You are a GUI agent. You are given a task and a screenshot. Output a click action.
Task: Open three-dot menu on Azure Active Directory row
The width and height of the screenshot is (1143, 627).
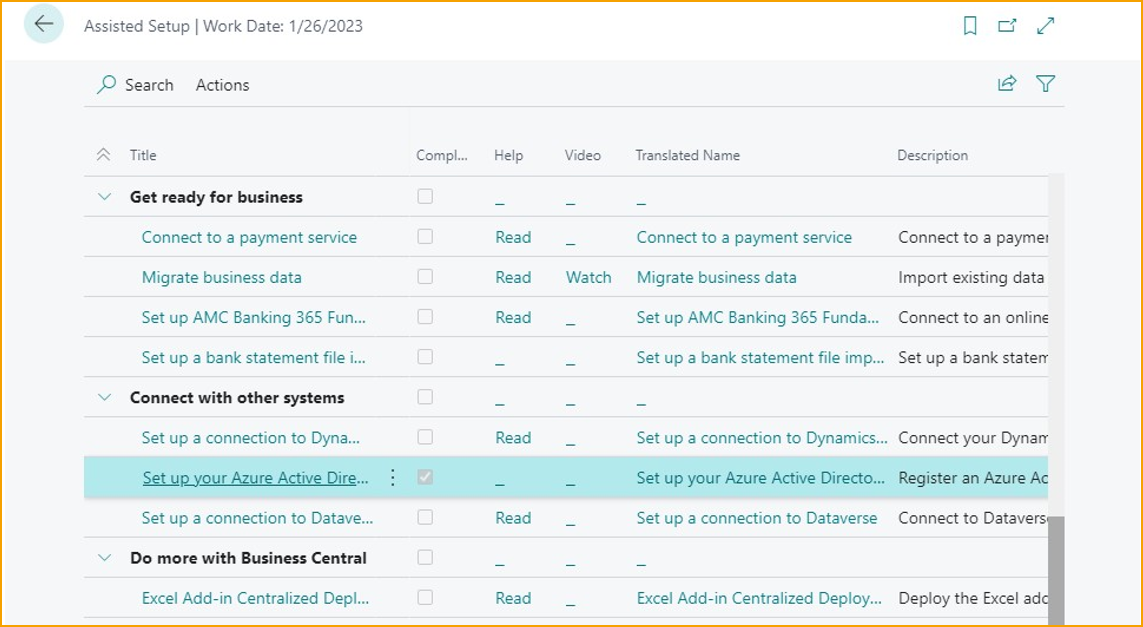click(x=392, y=478)
